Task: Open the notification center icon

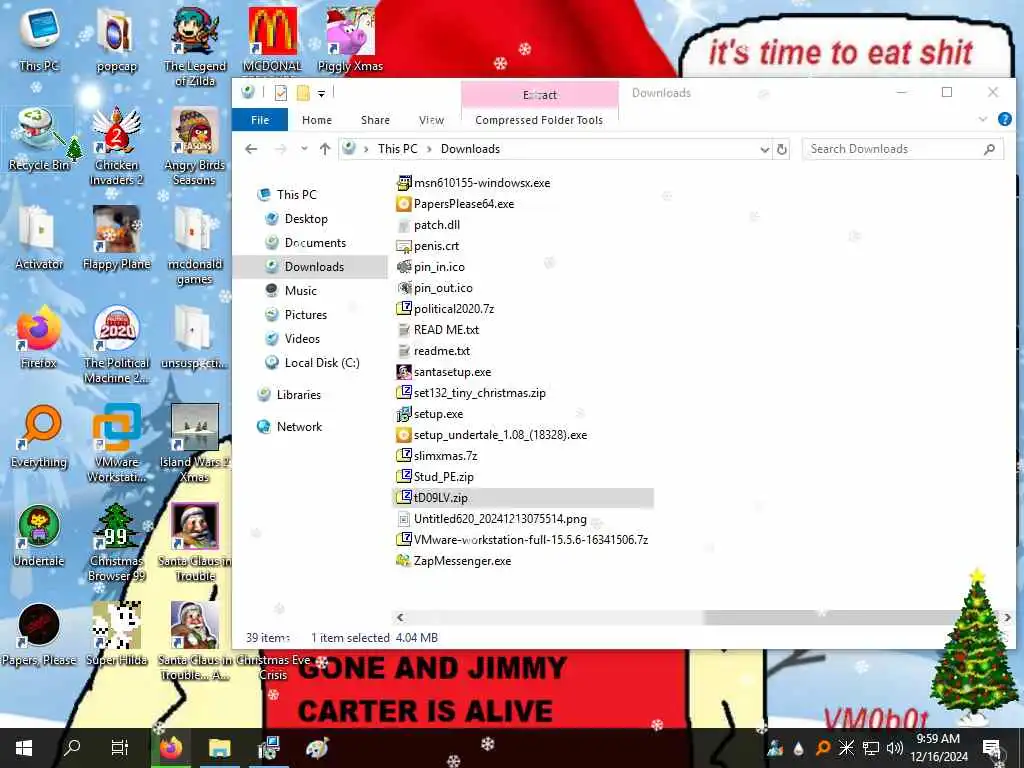Action: [x=991, y=748]
